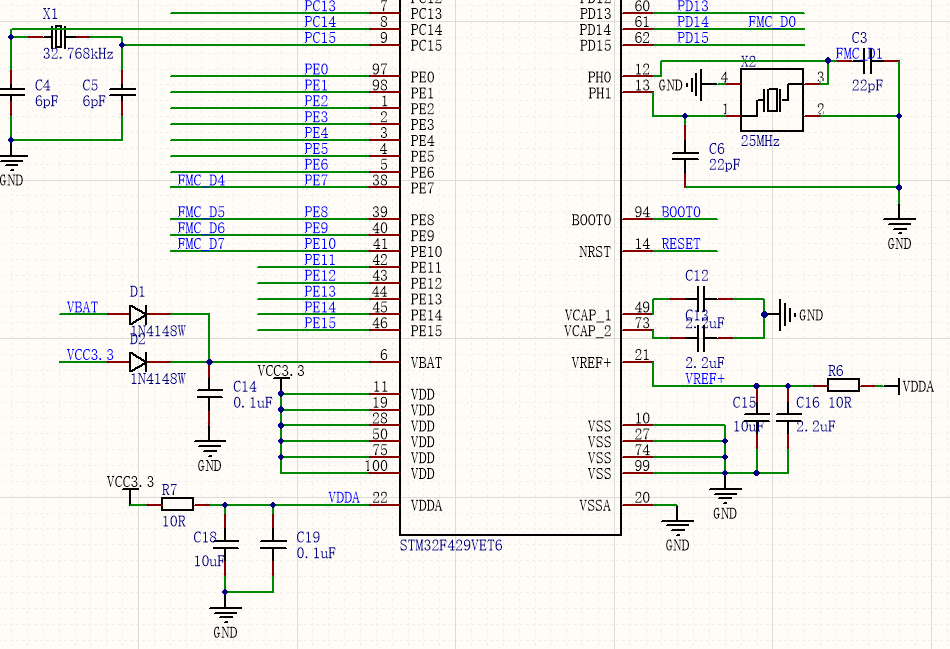This screenshot has height=649, width=950.
Task: Click the FMC_D5 net label
Action: tap(201, 212)
